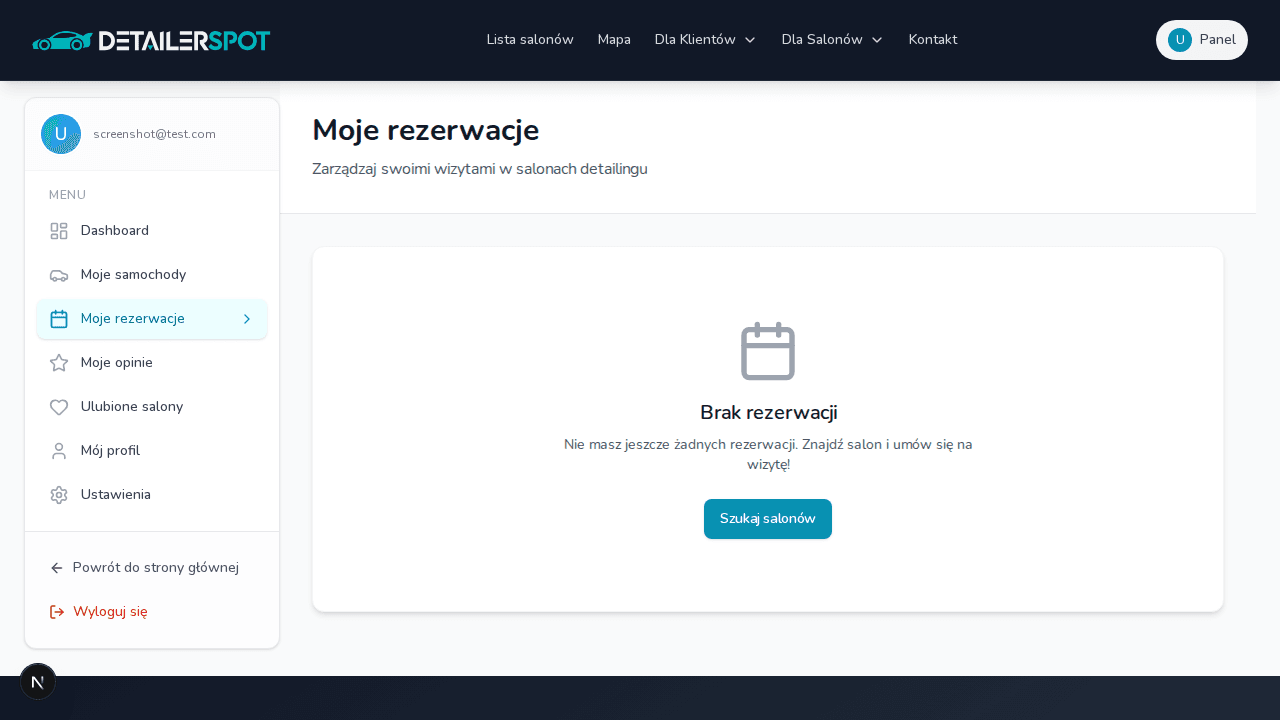The height and width of the screenshot is (720, 1280).
Task: Open settings via the Ustawienia gear icon
Action: pyautogui.click(x=58, y=494)
